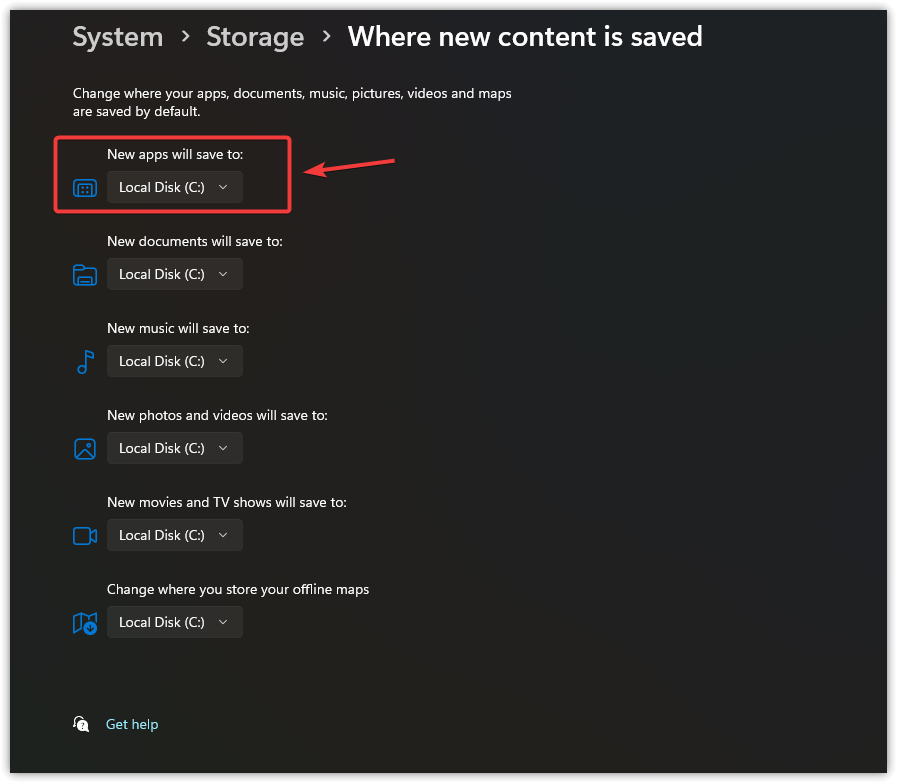Image resolution: width=897 pixels, height=783 pixels.
Task: Expand the New movies and TV shows dropdown
Action: coord(175,535)
